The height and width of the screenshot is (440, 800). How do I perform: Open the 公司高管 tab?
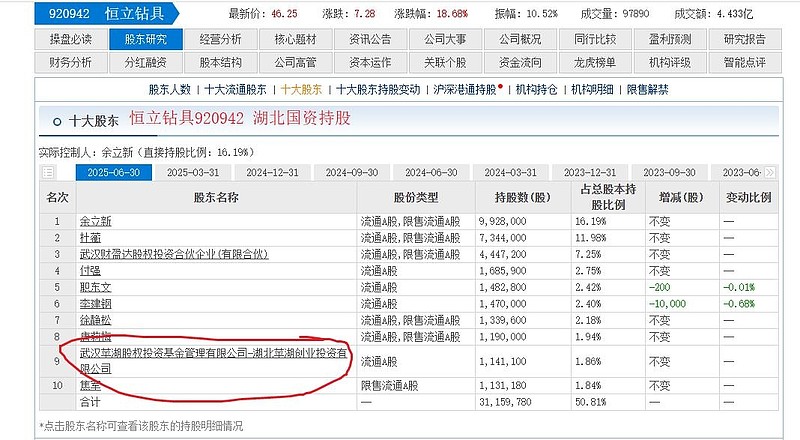[295, 62]
